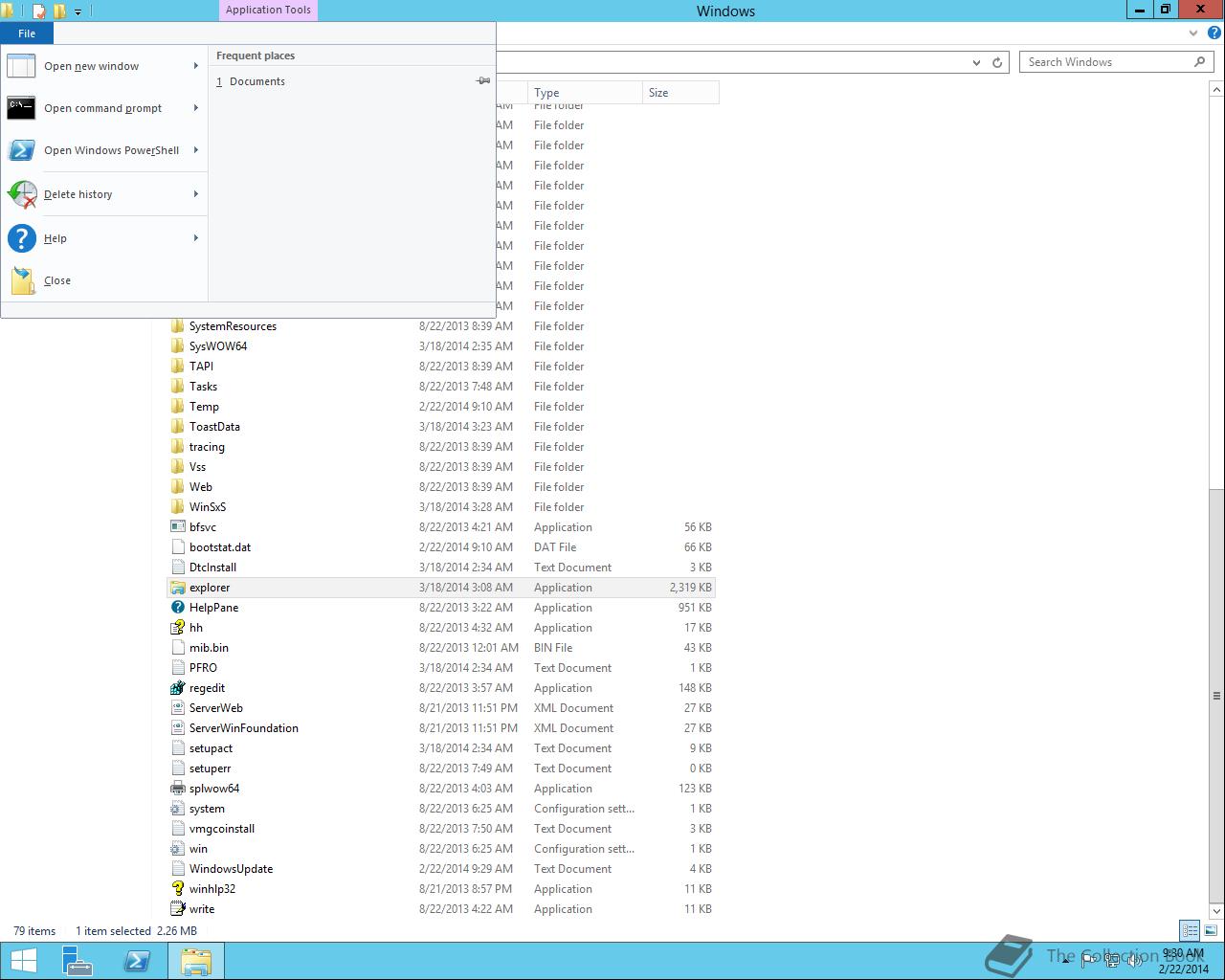This screenshot has width=1225, height=980.
Task: Select the WinSxS folder icon
Action: [177, 507]
